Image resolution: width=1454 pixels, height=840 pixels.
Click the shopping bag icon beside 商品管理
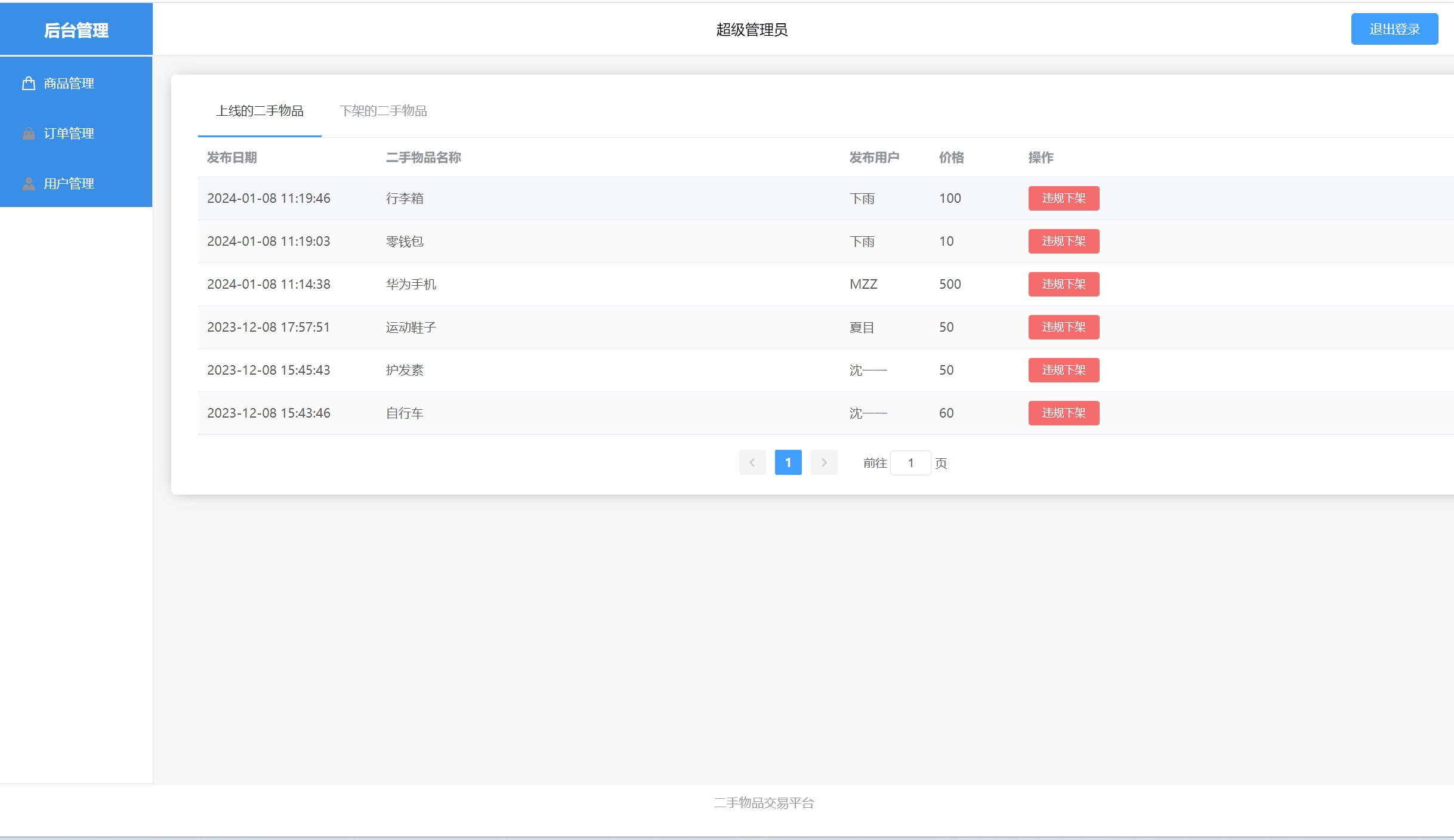(29, 84)
